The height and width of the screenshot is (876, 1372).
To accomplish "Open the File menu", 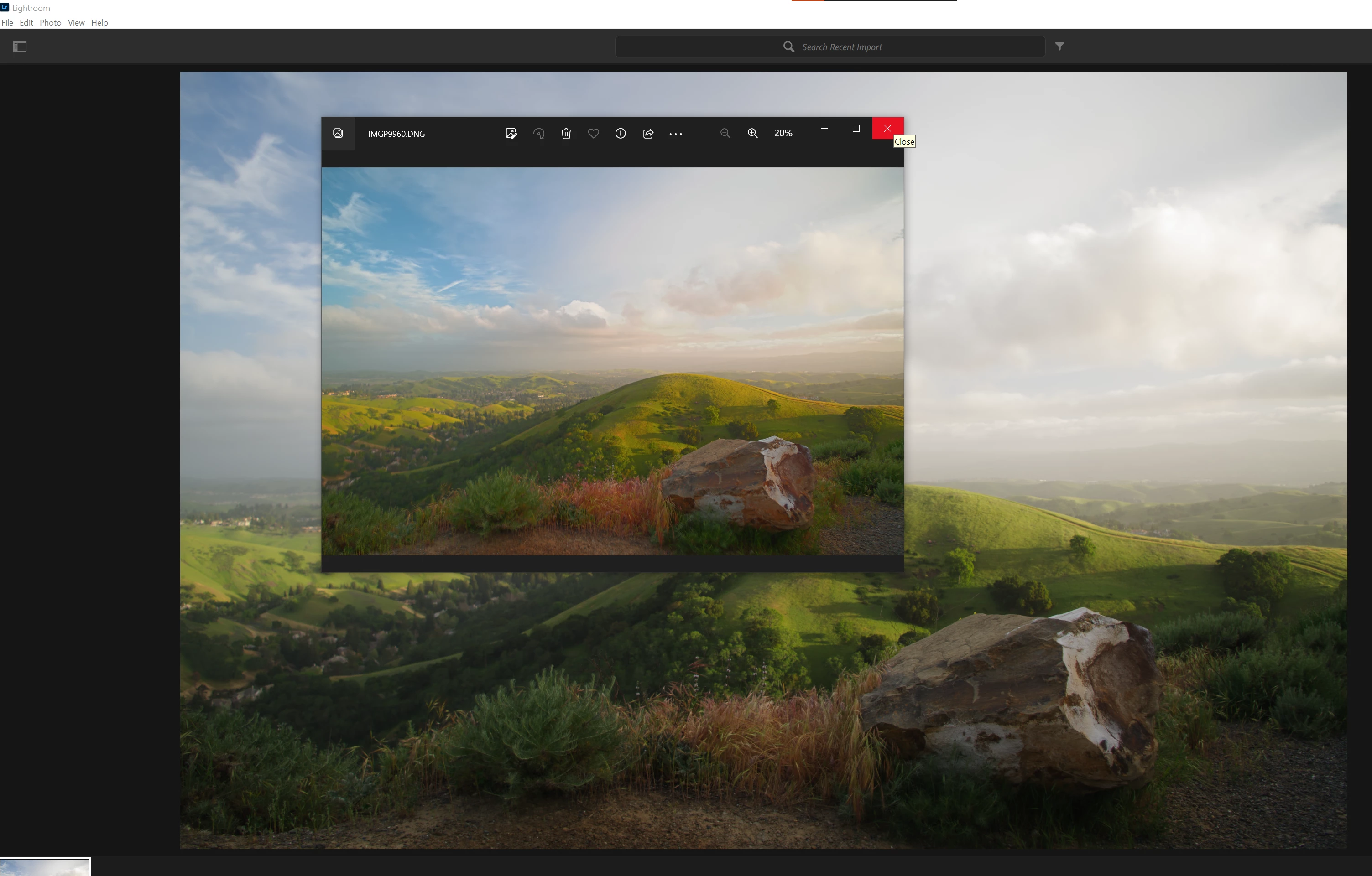I will click(x=7, y=23).
